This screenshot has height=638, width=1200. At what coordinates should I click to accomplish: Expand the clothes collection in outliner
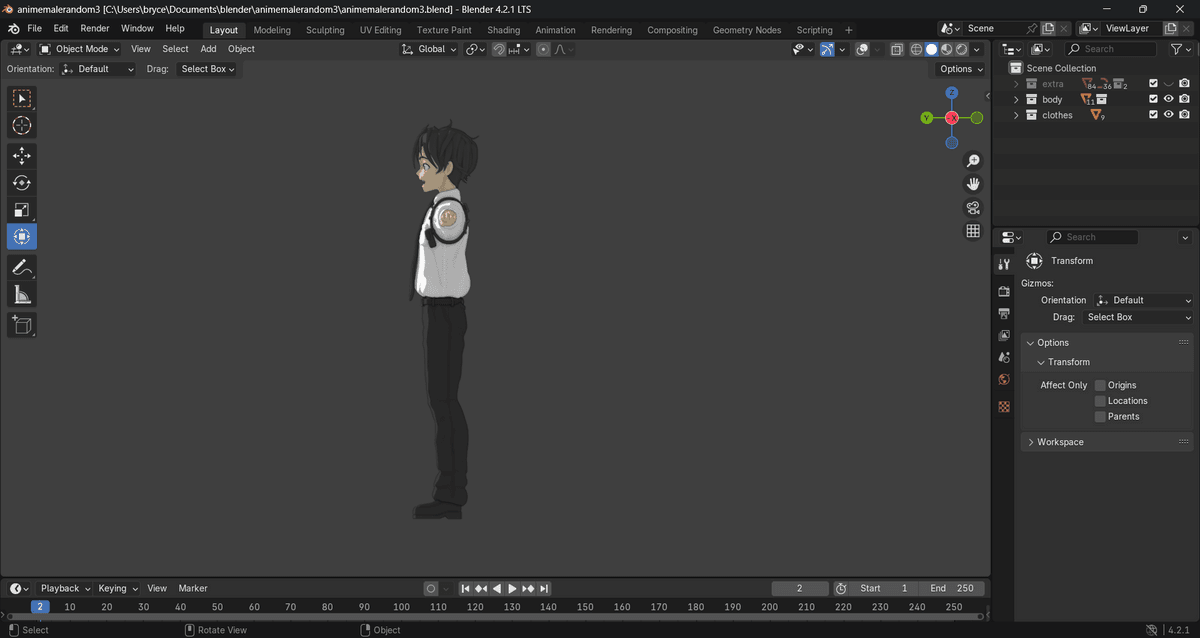click(1017, 116)
